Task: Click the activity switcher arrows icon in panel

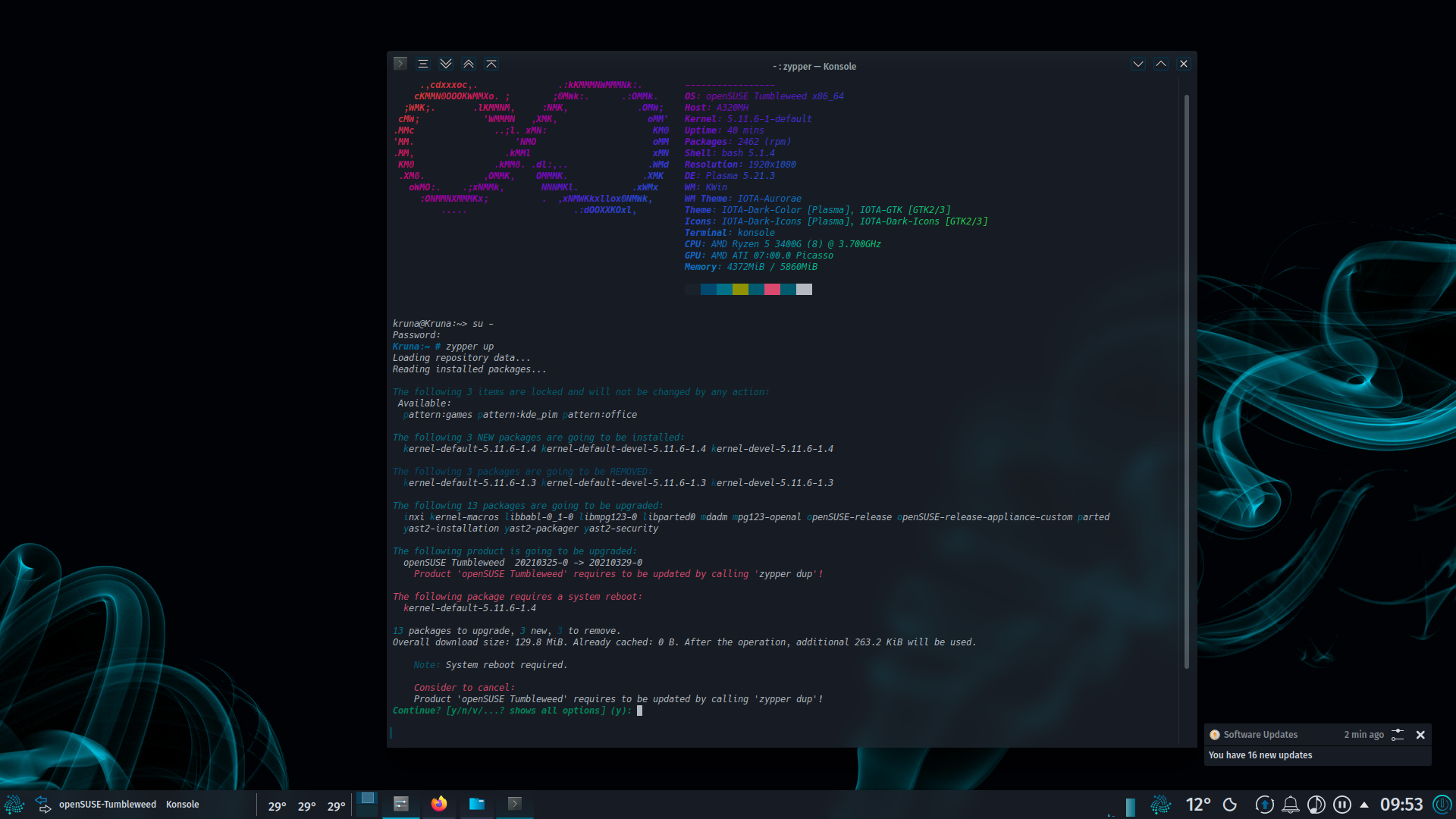Action: (43, 805)
